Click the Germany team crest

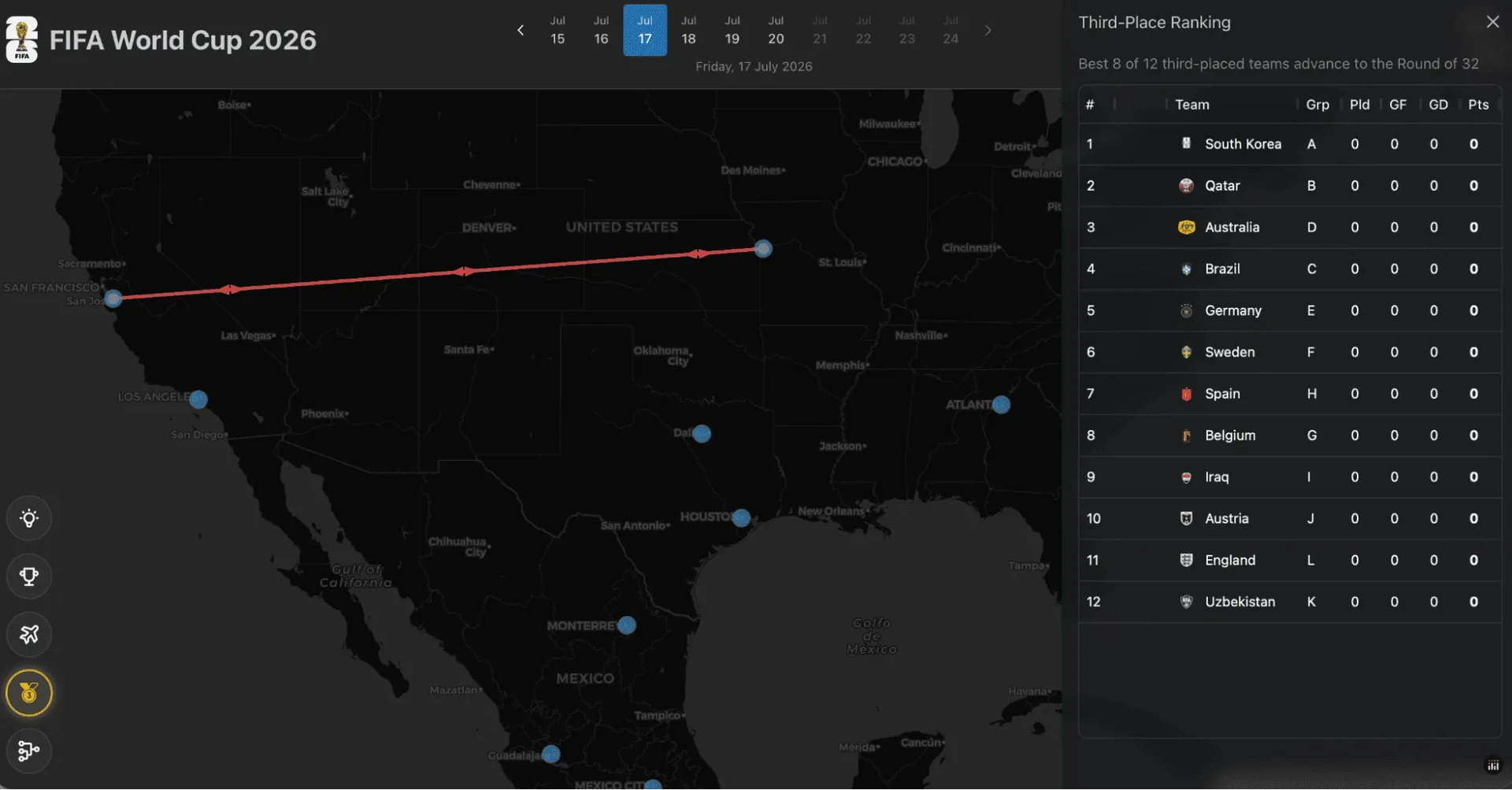pos(1186,310)
